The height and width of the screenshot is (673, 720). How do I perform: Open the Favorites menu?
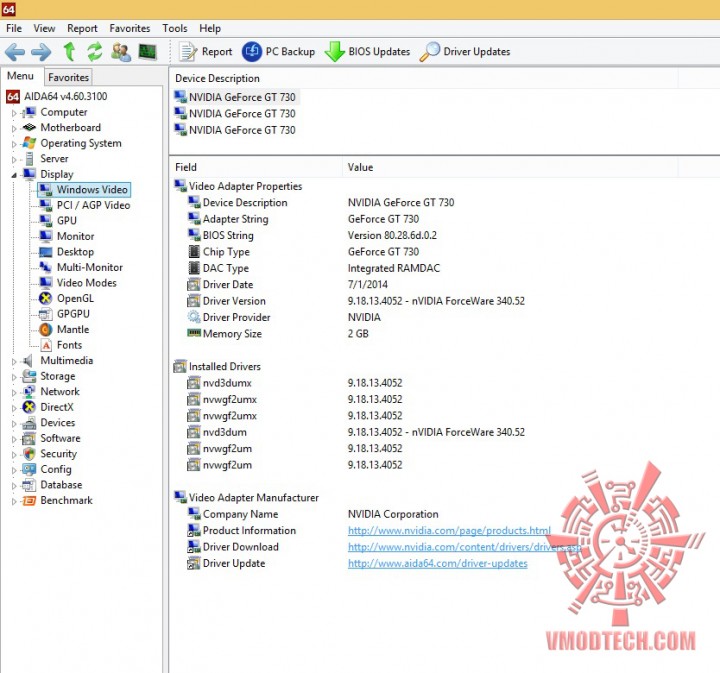tap(130, 28)
